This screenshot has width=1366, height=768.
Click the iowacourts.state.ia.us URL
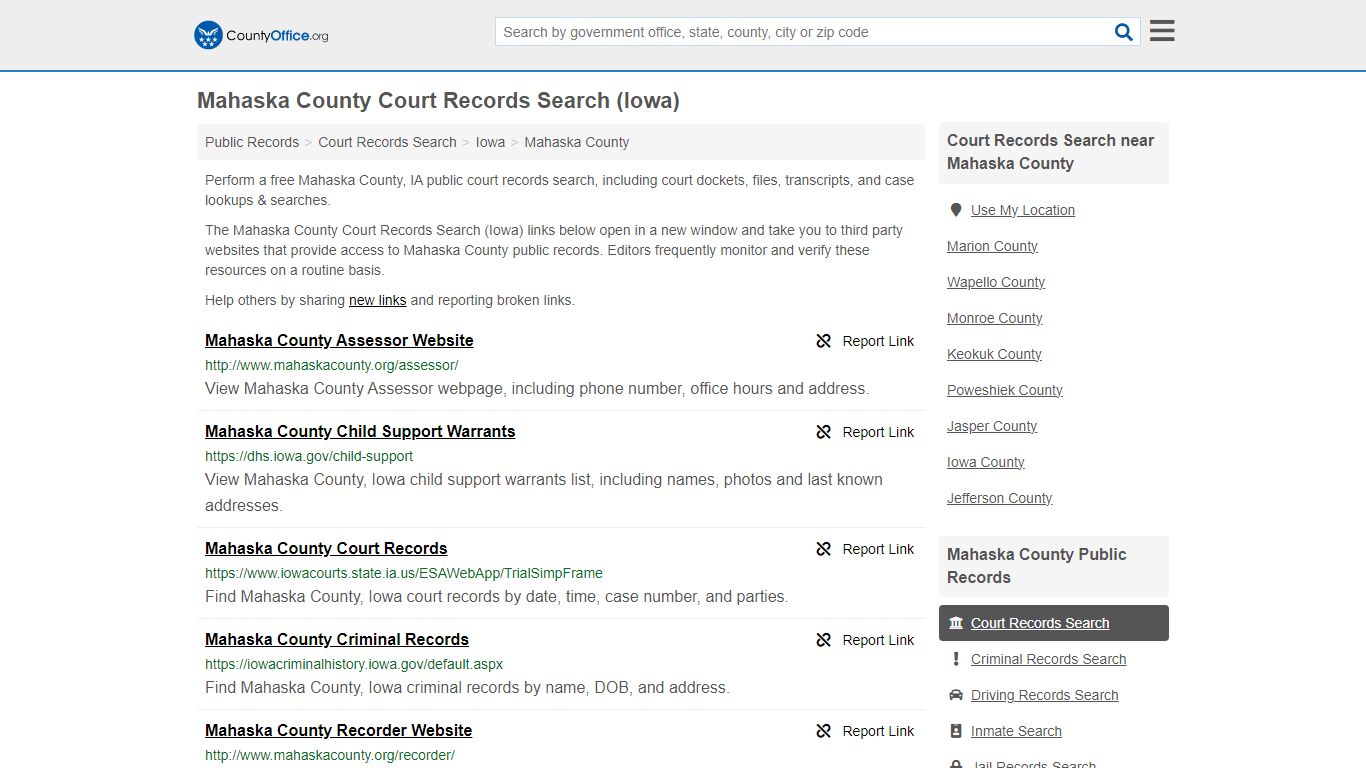404,573
